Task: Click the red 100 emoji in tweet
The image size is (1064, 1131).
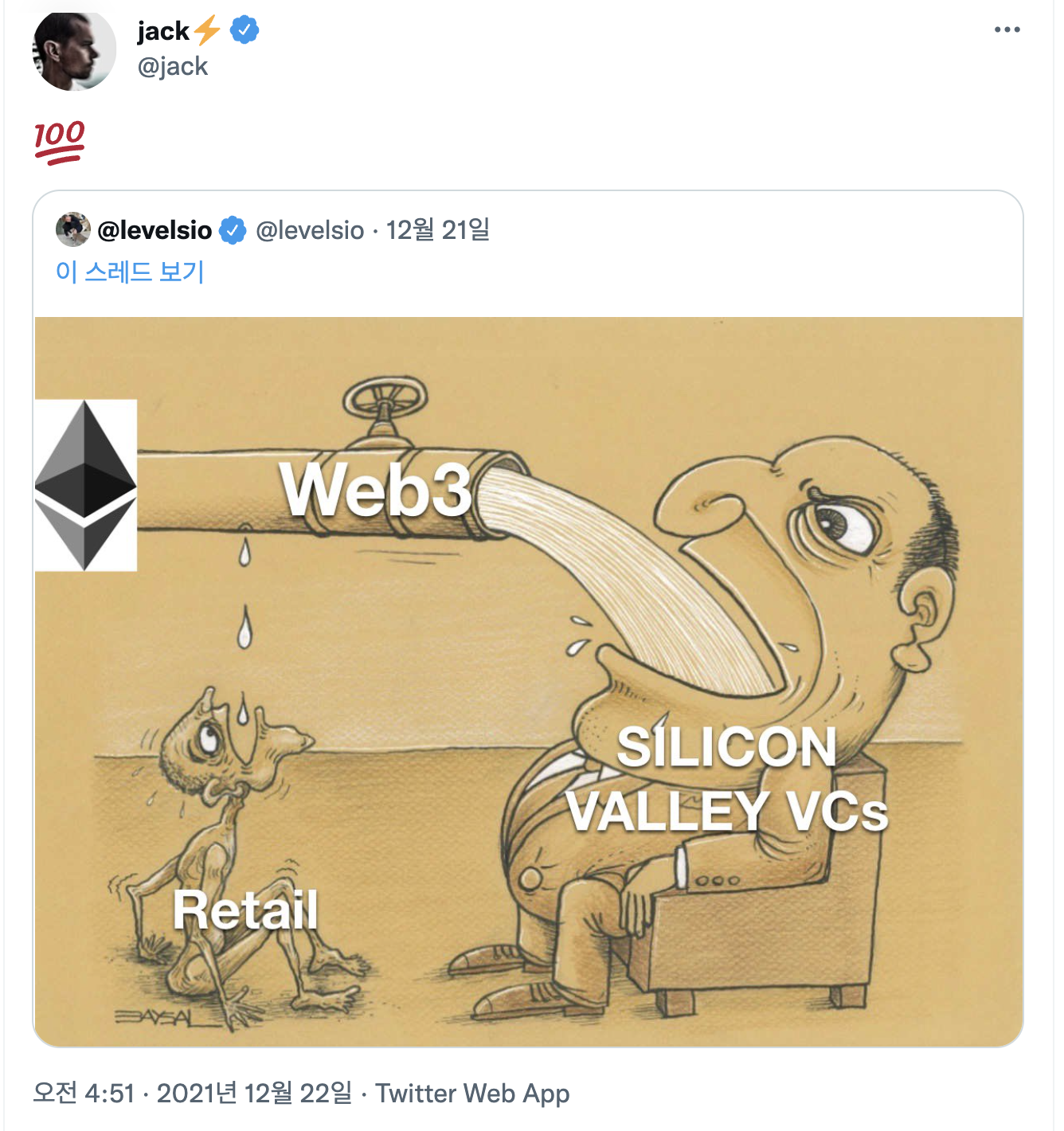Action: 59,142
